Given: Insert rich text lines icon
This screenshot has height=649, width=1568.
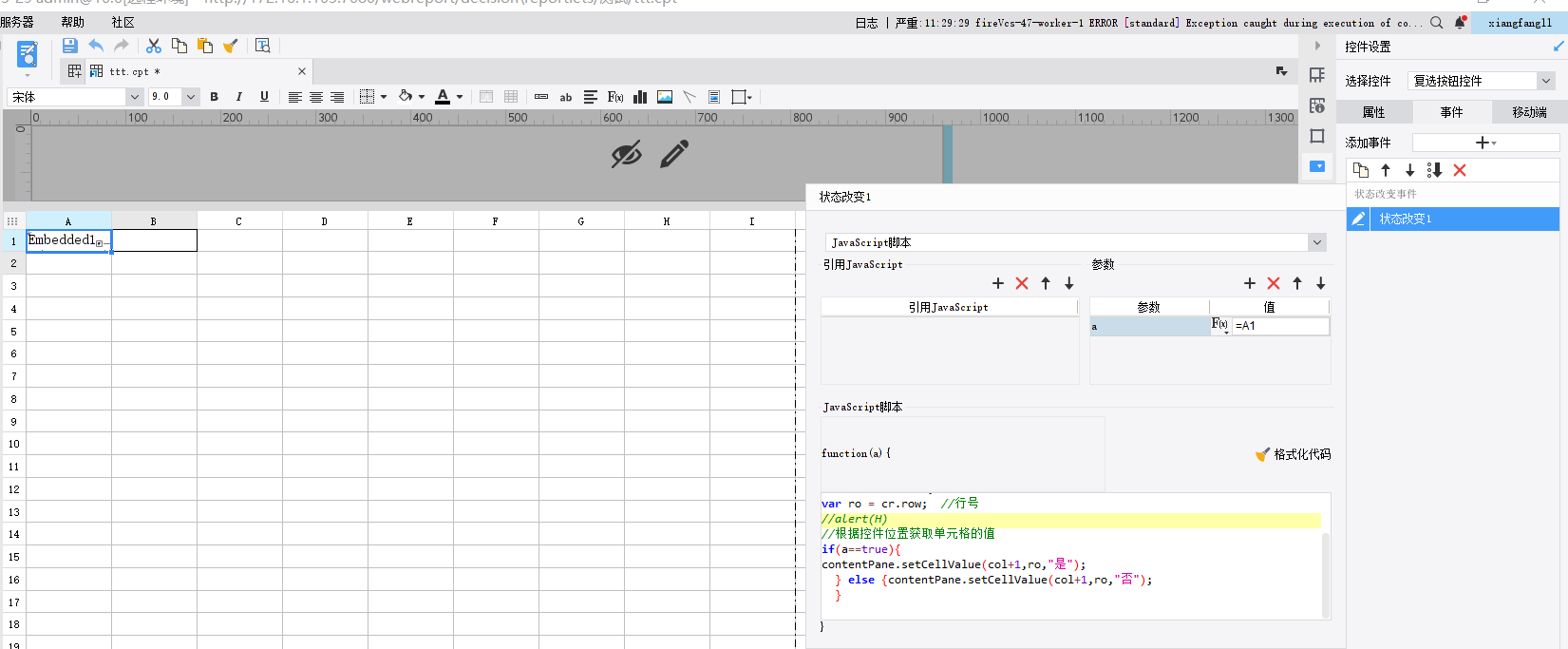Looking at the screenshot, I should pos(591,97).
